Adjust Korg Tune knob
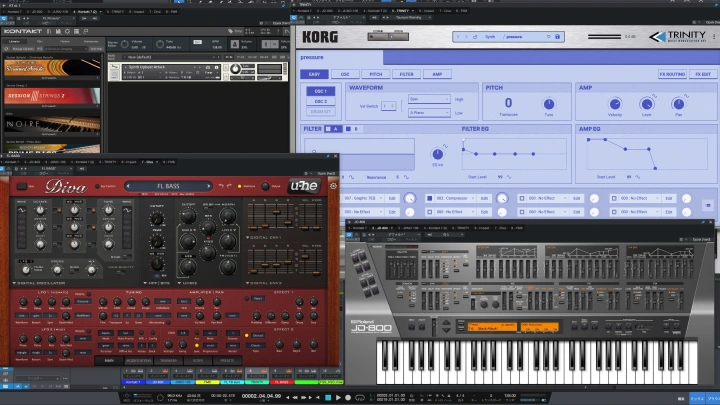The width and height of the screenshot is (720, 405). [x=549, y=104]
